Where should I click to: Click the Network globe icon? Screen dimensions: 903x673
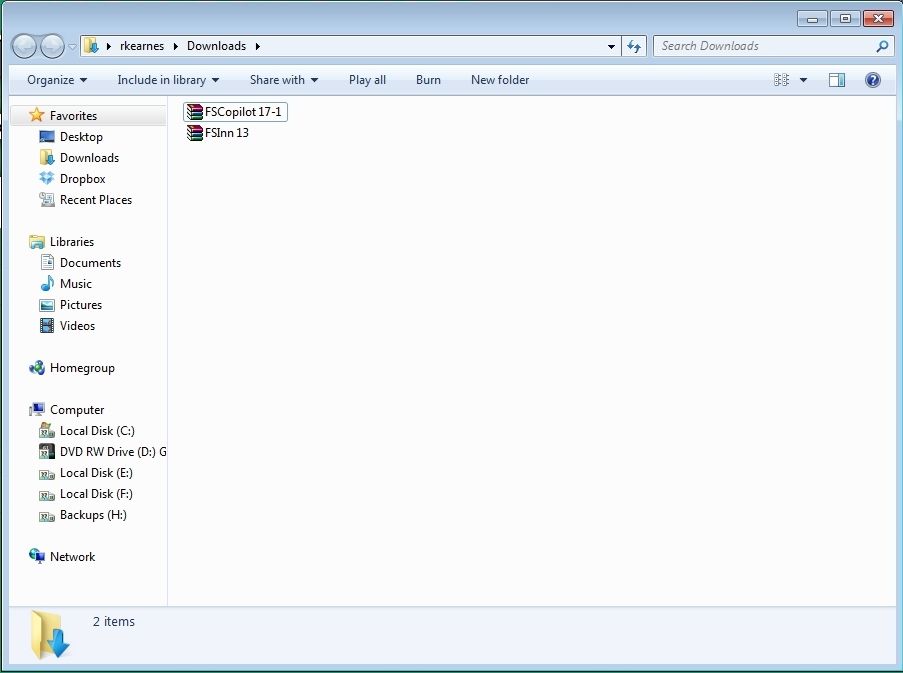[37, 556]
